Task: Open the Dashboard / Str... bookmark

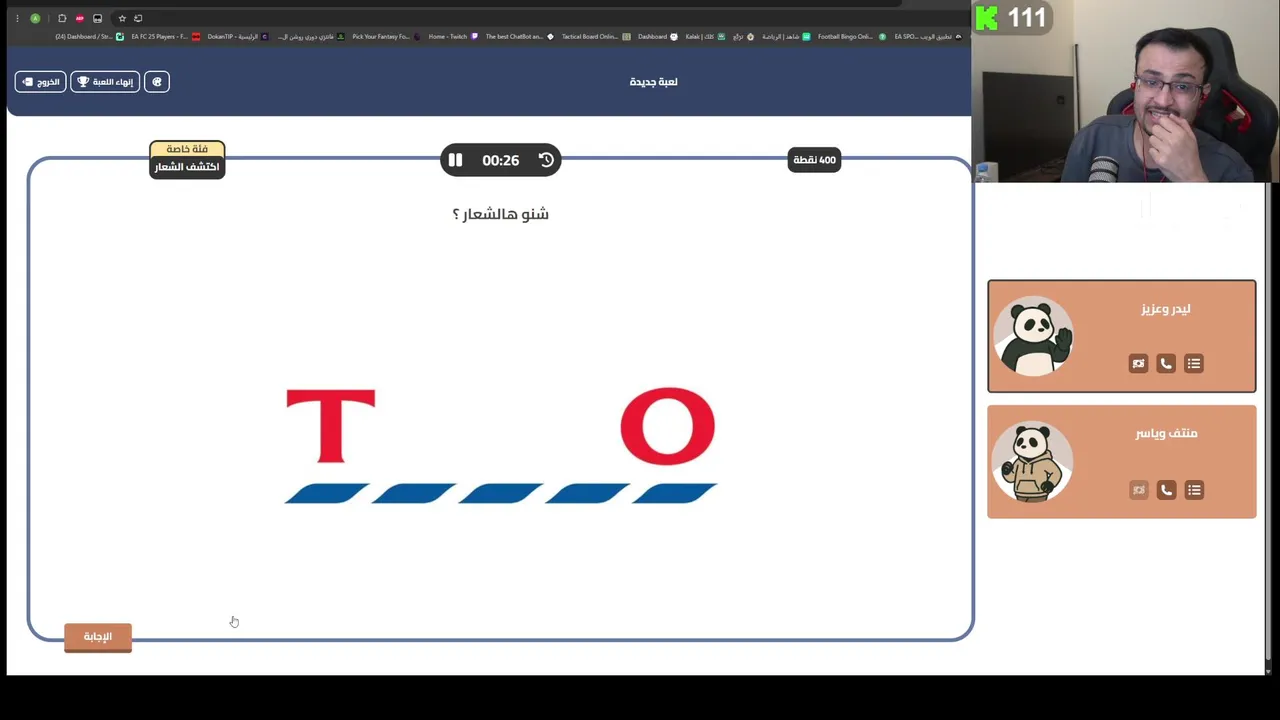Action: (89, 37)
